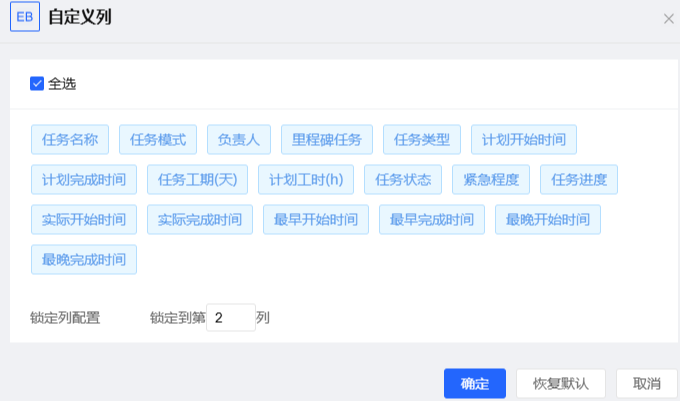Toggle the 里程碑任务 column tag
This screenshot has width=680, height=401.
tap(327, 140)
